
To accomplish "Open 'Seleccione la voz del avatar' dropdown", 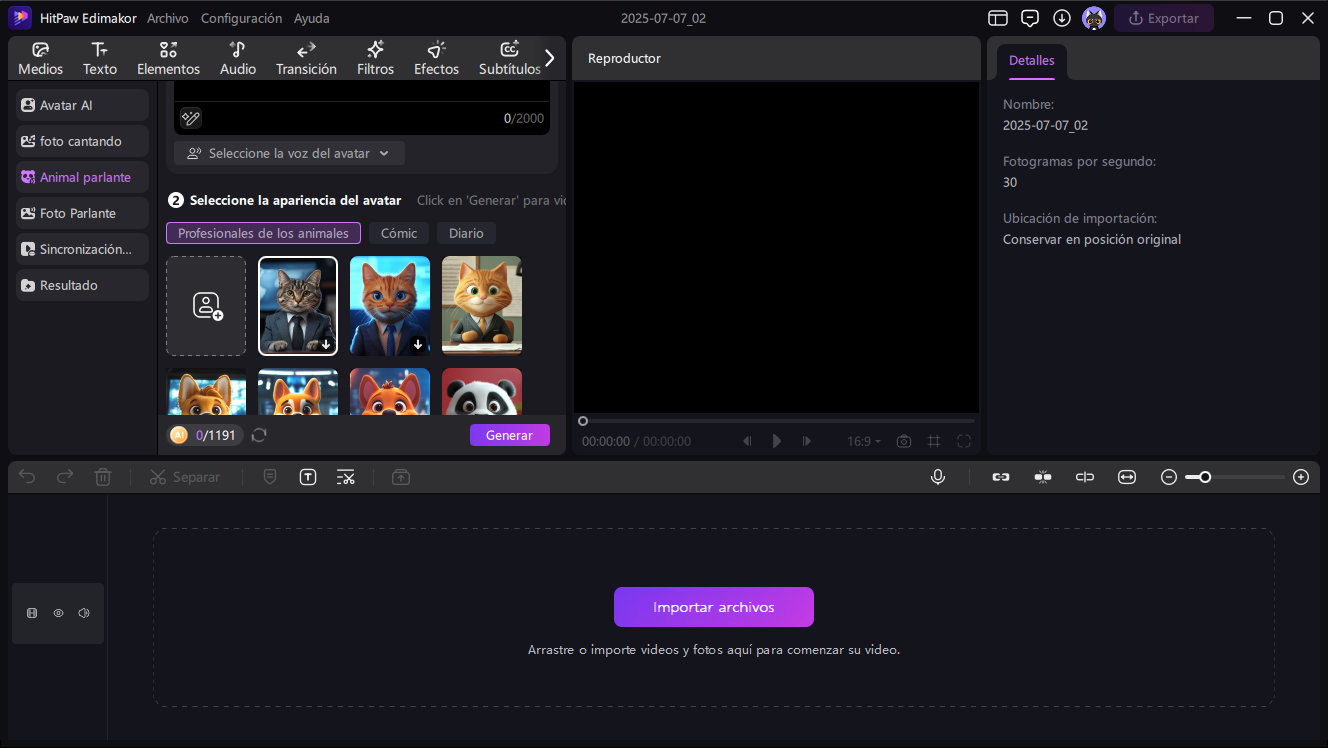I will [289, 153].
